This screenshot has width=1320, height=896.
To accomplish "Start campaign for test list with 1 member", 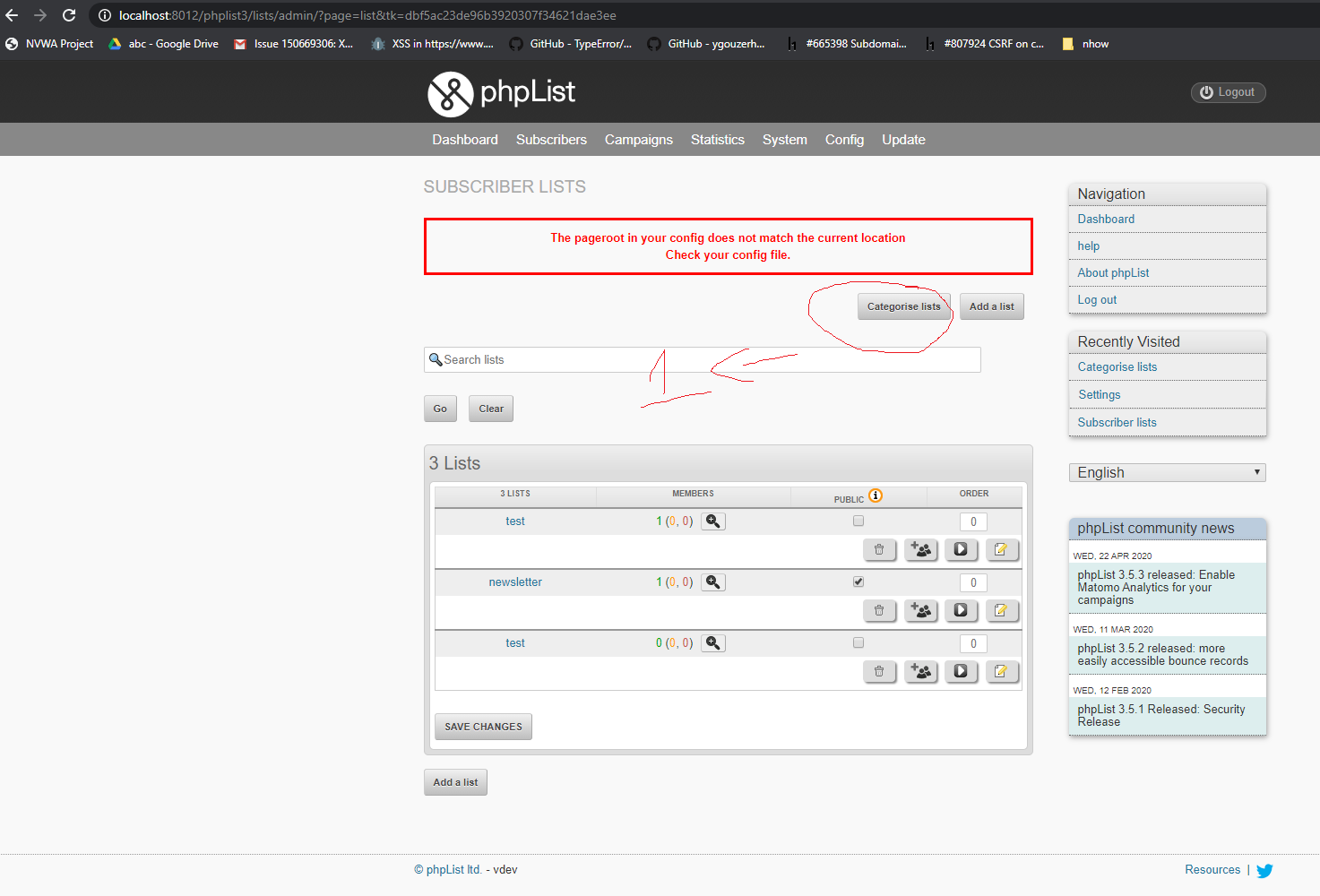I will coord(961,550).
